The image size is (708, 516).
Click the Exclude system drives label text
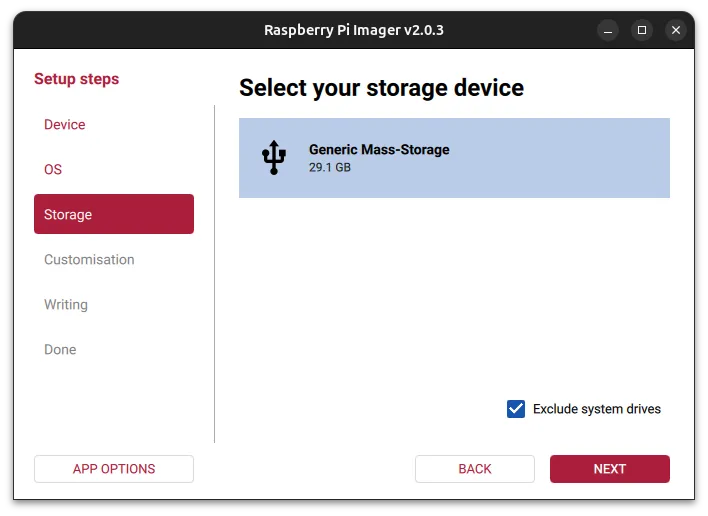click(596, 409)
